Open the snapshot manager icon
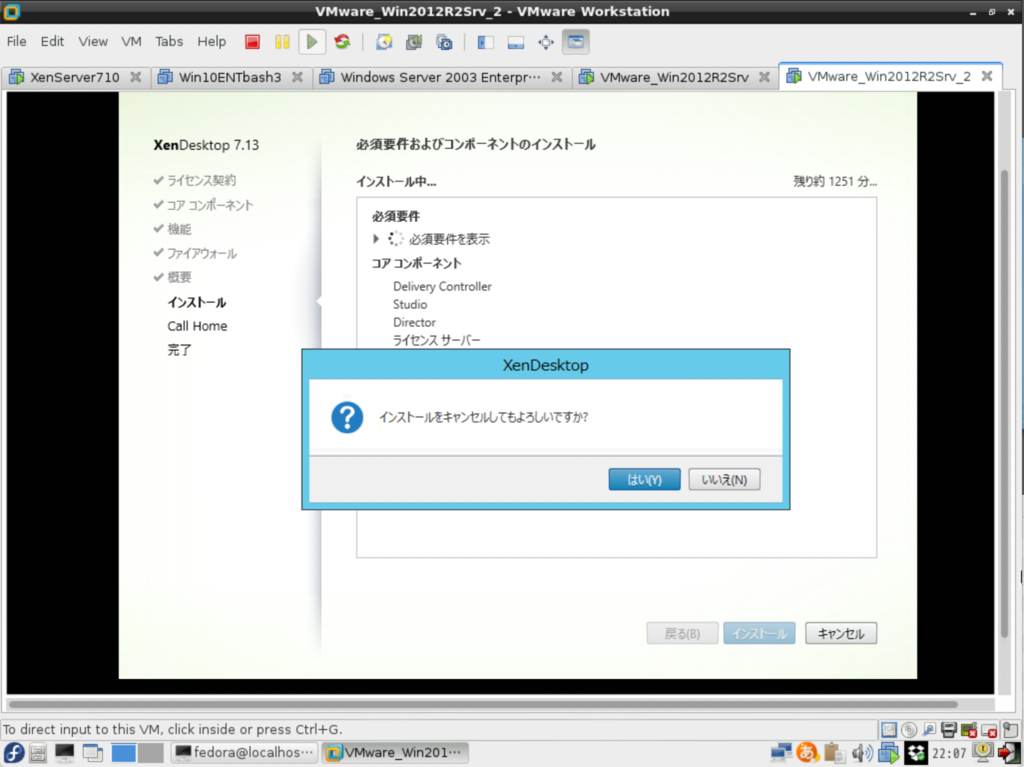 coord(444,42)
